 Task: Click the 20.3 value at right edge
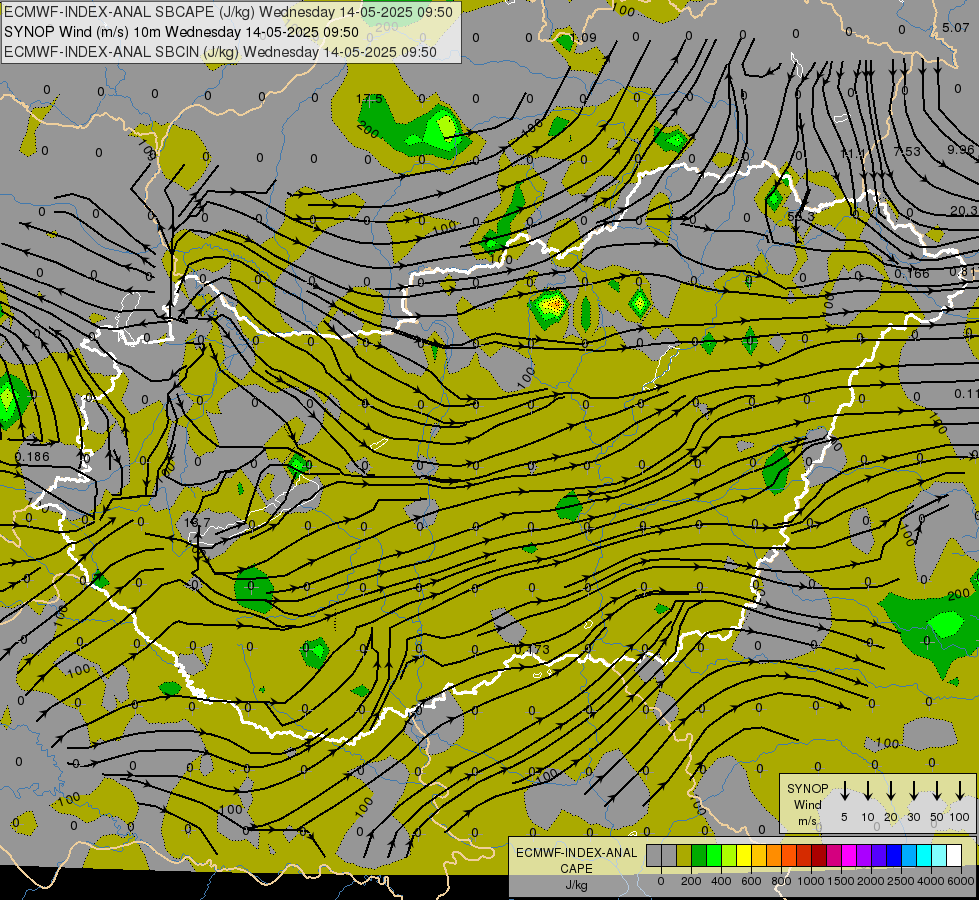click(963, 211)
